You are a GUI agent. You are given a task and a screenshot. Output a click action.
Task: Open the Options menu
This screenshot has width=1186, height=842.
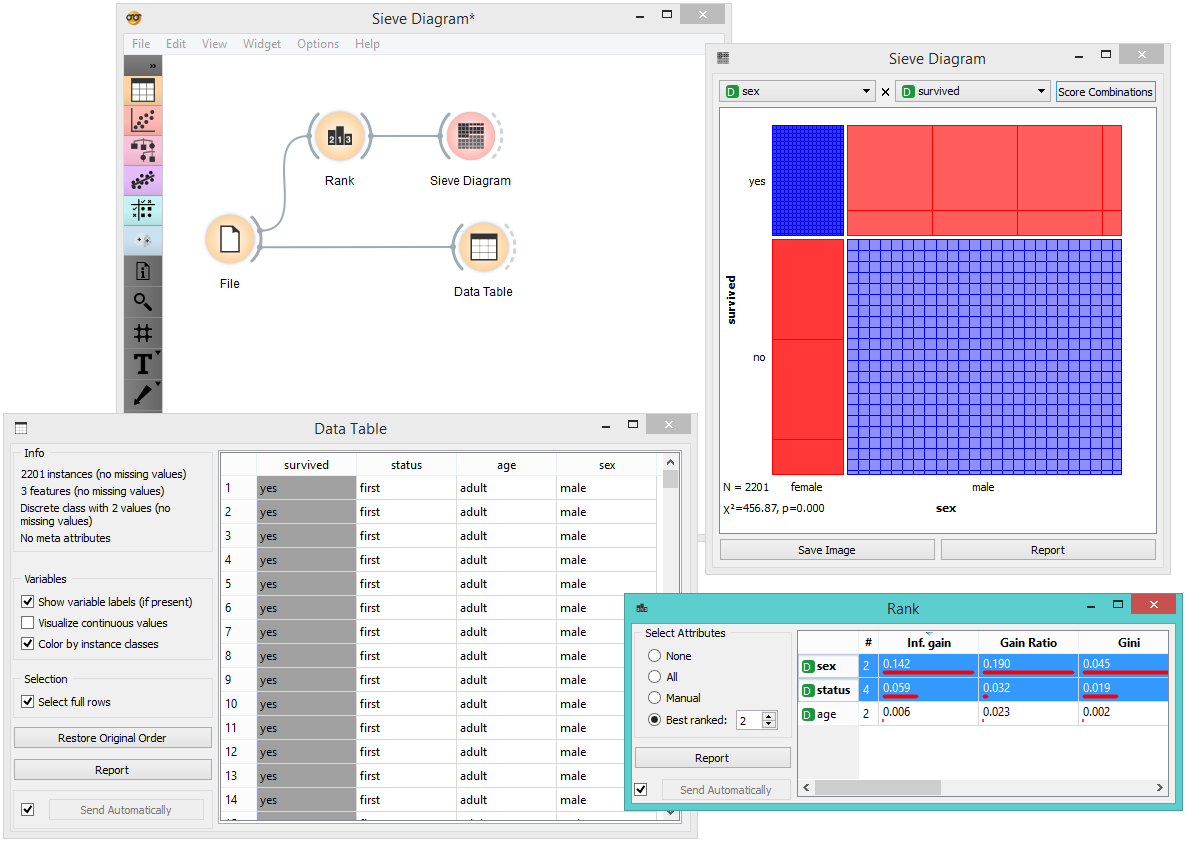tap(318, 44)
